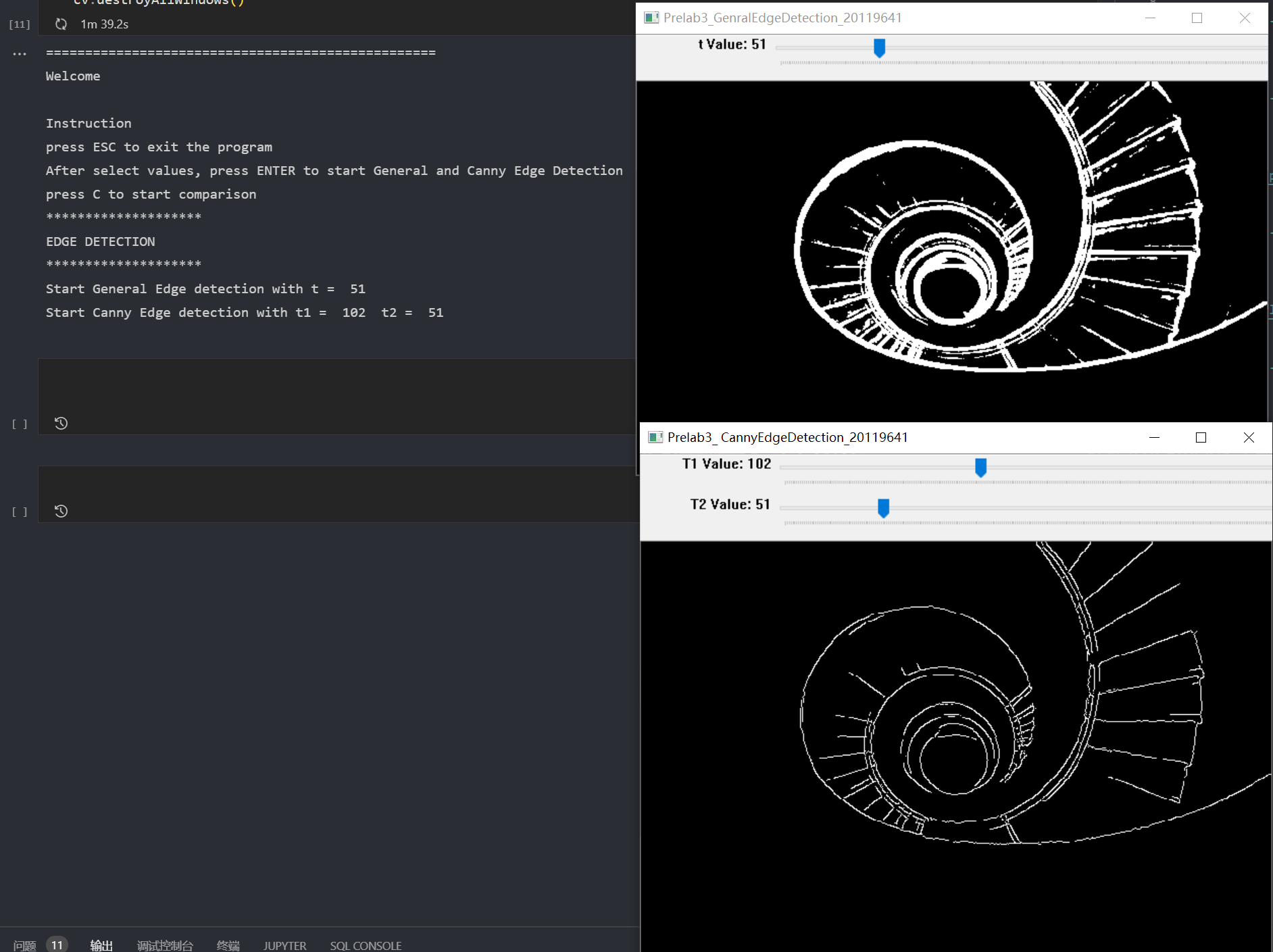The image size is (1273, 952).
Task: Open the SQL CONSOLE tab
Action: coord(366,945)
